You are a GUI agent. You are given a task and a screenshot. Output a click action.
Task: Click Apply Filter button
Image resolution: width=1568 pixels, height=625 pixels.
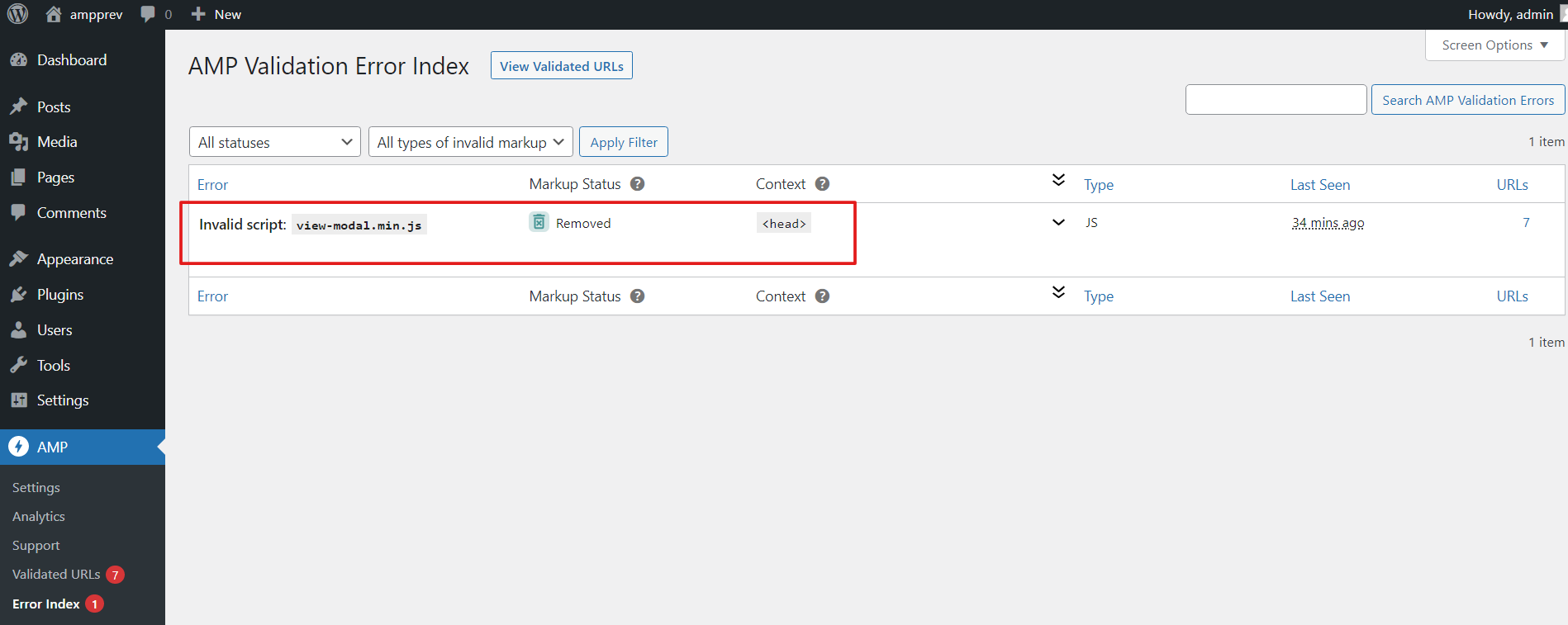pos(624,142)
